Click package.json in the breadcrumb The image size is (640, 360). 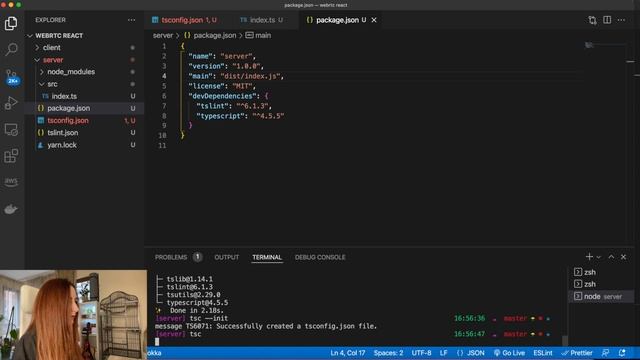pos(210,36)
